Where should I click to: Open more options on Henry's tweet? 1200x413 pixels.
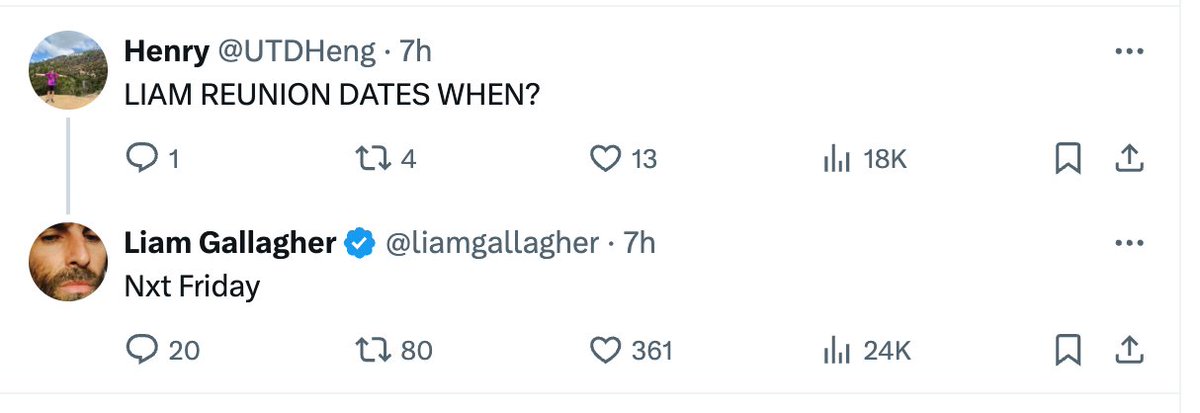tap(1128, 51)
